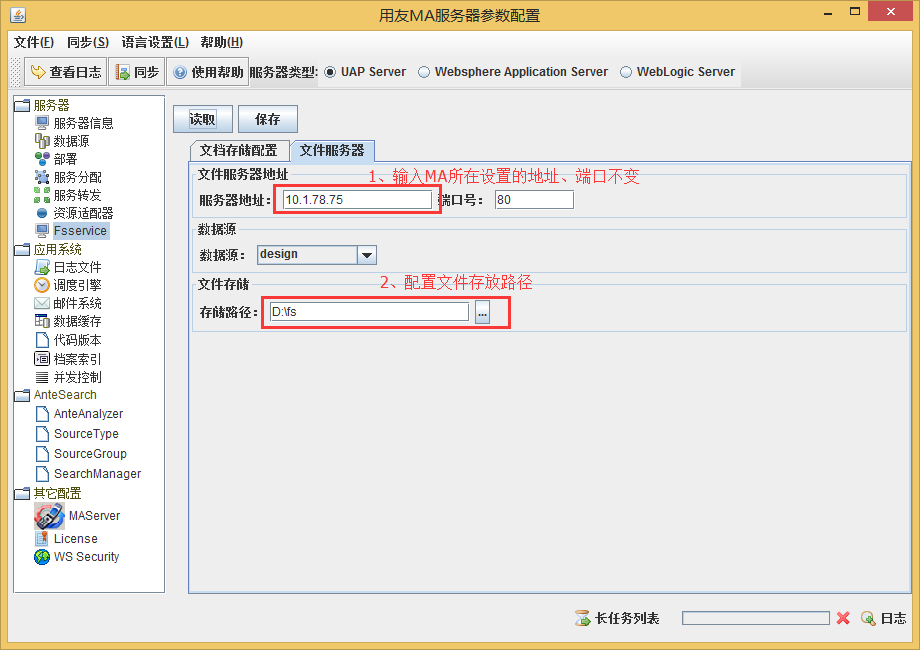Click the 服务分配 icon
The height and width of the screenshot is (650, 920).
pyautogui.click(x=42, y=177)
